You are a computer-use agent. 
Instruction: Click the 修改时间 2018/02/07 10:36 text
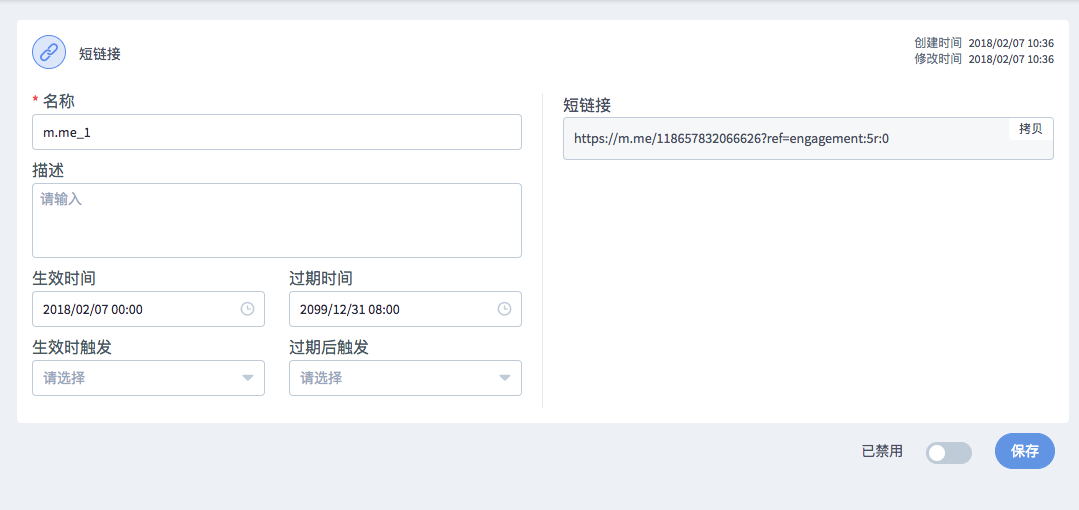point(984,59)
